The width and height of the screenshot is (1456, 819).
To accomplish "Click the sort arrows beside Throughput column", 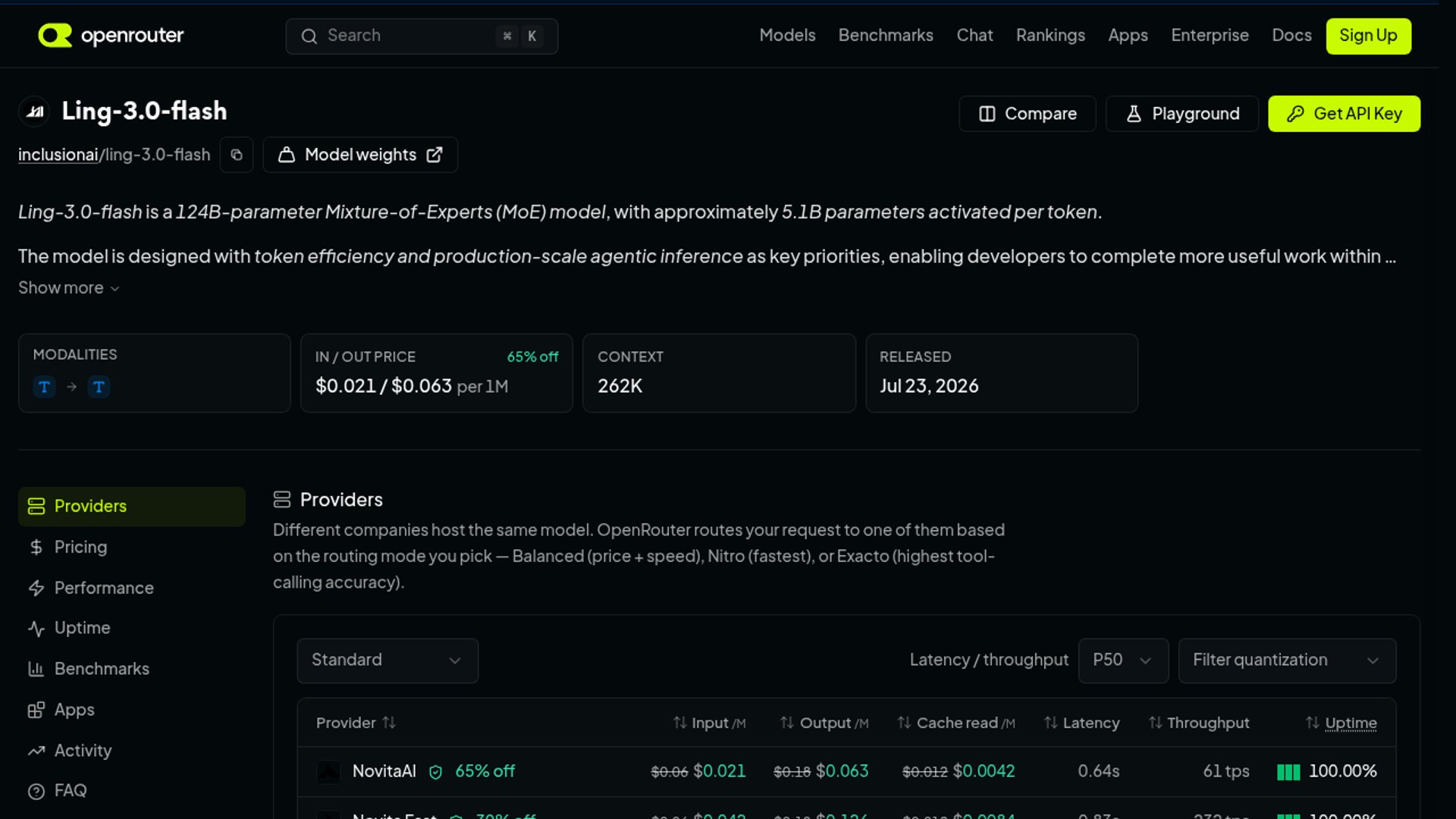I will 1155,723.
